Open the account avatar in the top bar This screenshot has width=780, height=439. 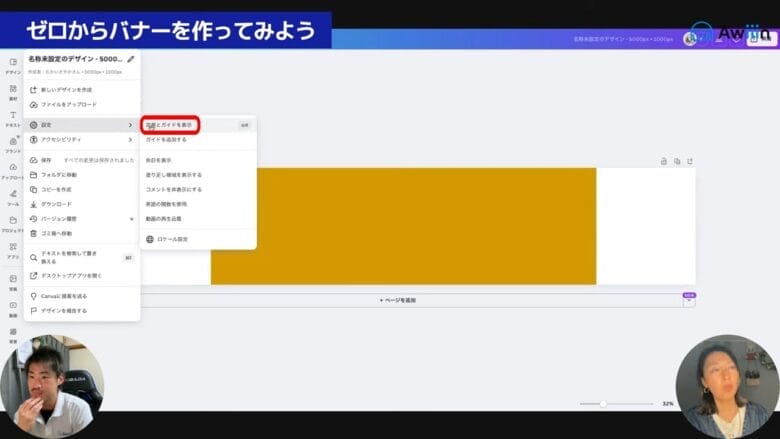(689, 38)
